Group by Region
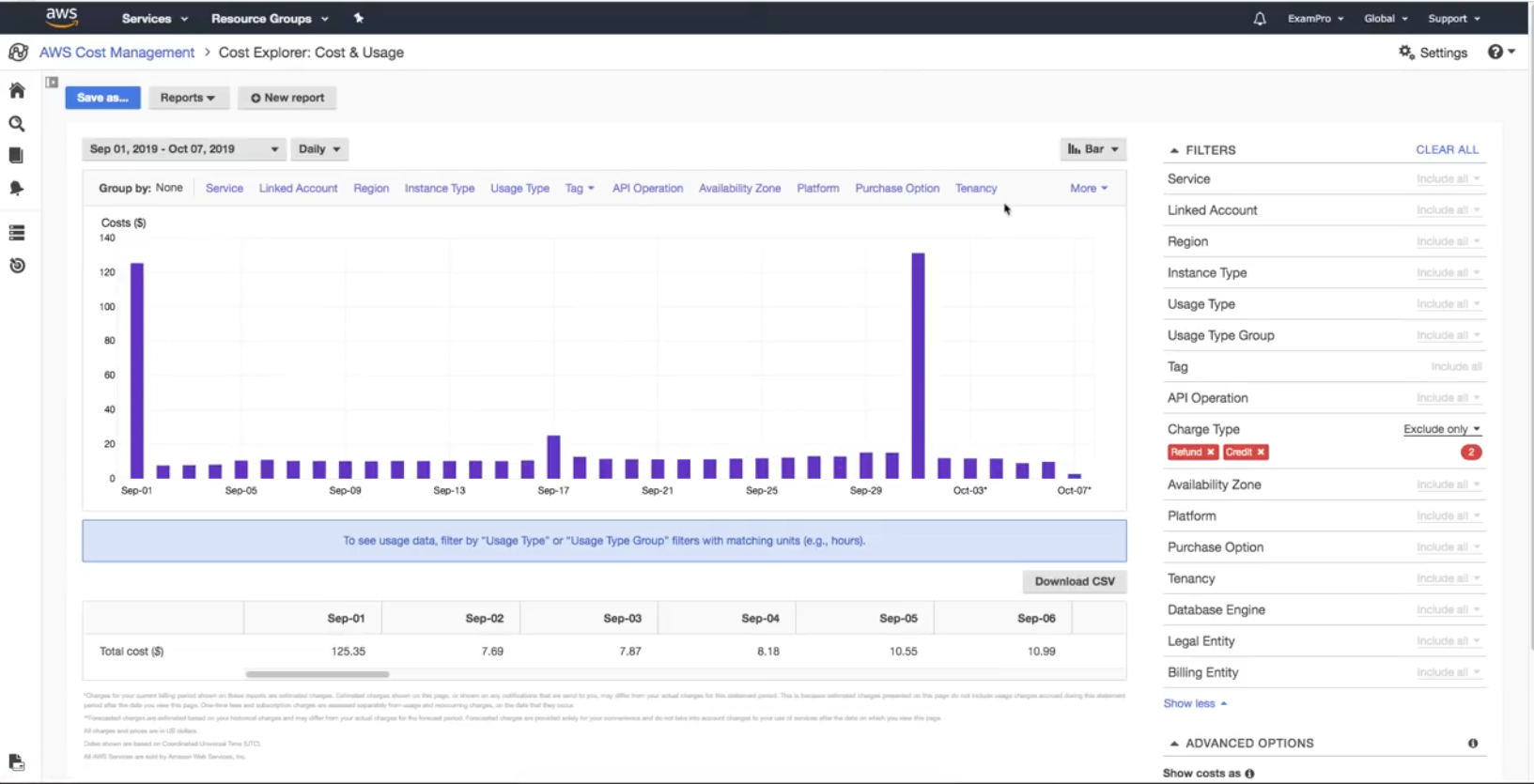The image size is (1534, 784). (371, 189)
